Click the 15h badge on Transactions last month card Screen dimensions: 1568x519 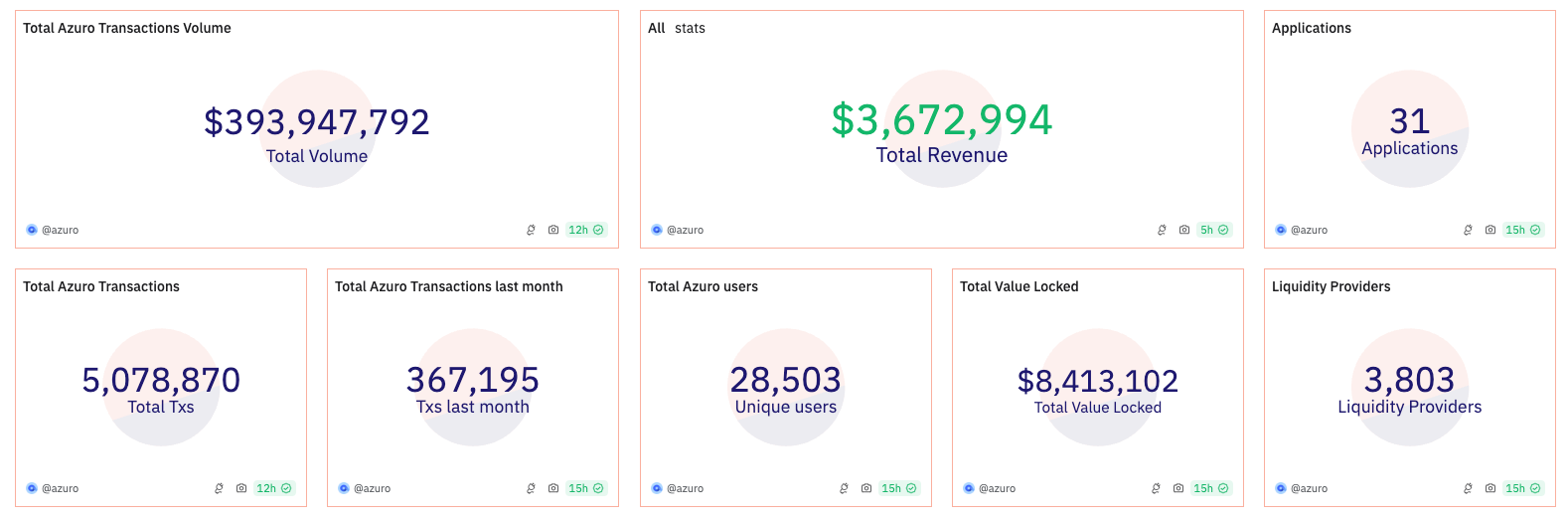586,488
